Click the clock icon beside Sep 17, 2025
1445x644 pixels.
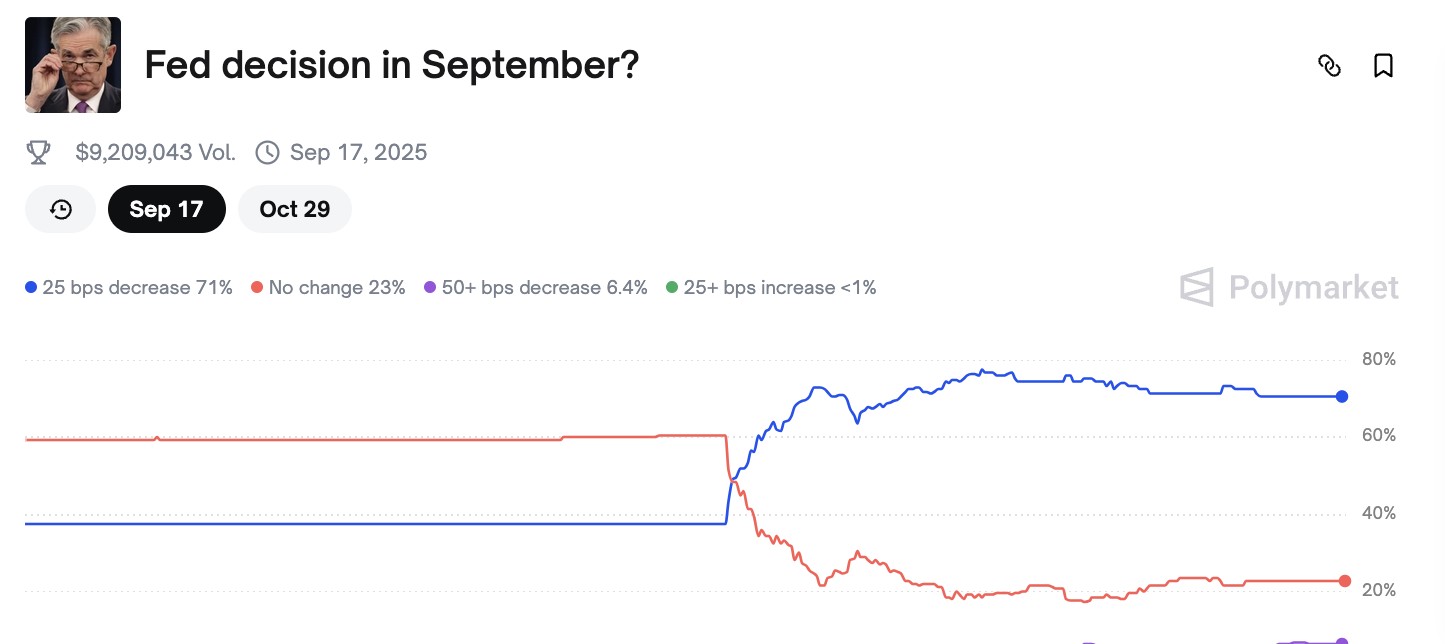pos(267,152)
